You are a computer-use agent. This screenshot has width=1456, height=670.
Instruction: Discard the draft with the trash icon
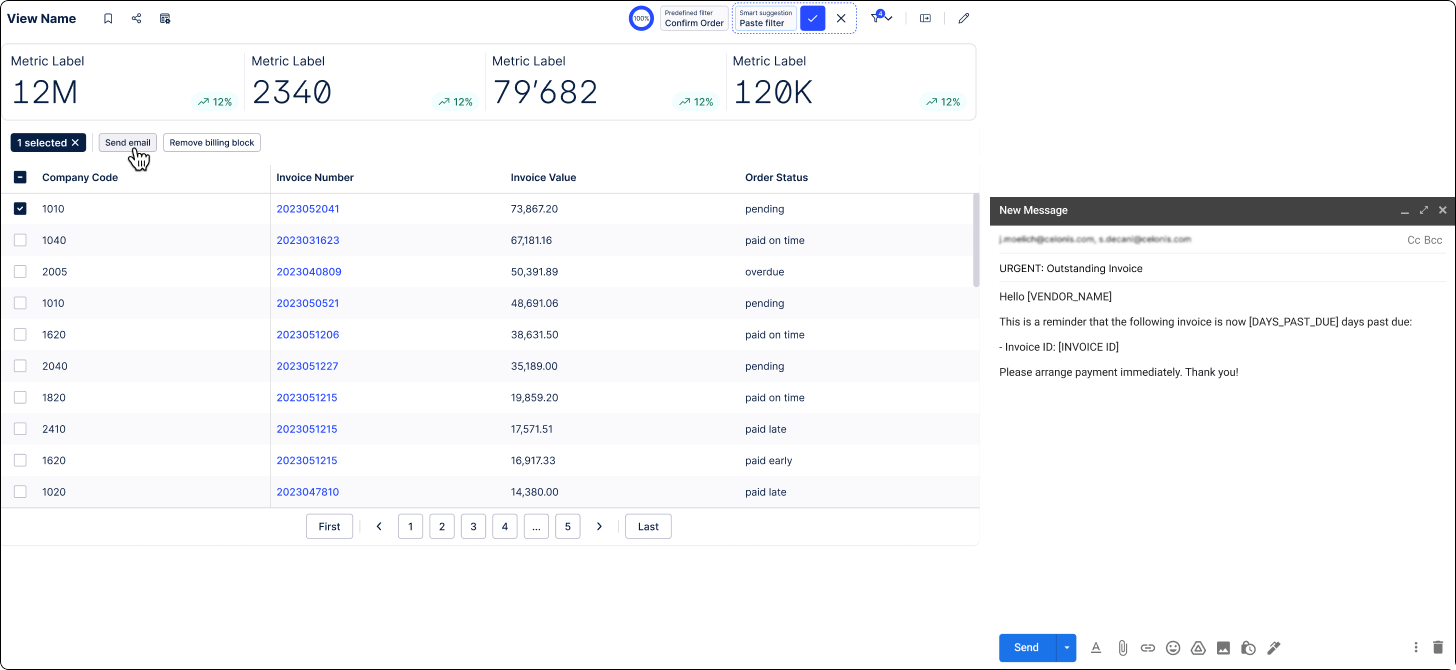pyautogui.click(x=1438, y=648)
